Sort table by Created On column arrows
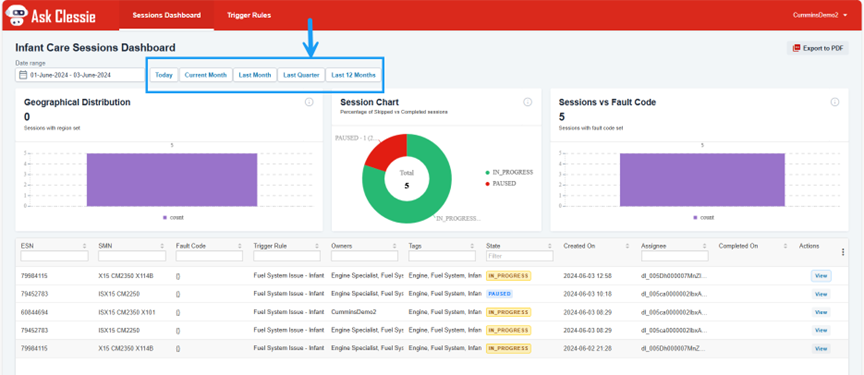 [x=627, y=246]
